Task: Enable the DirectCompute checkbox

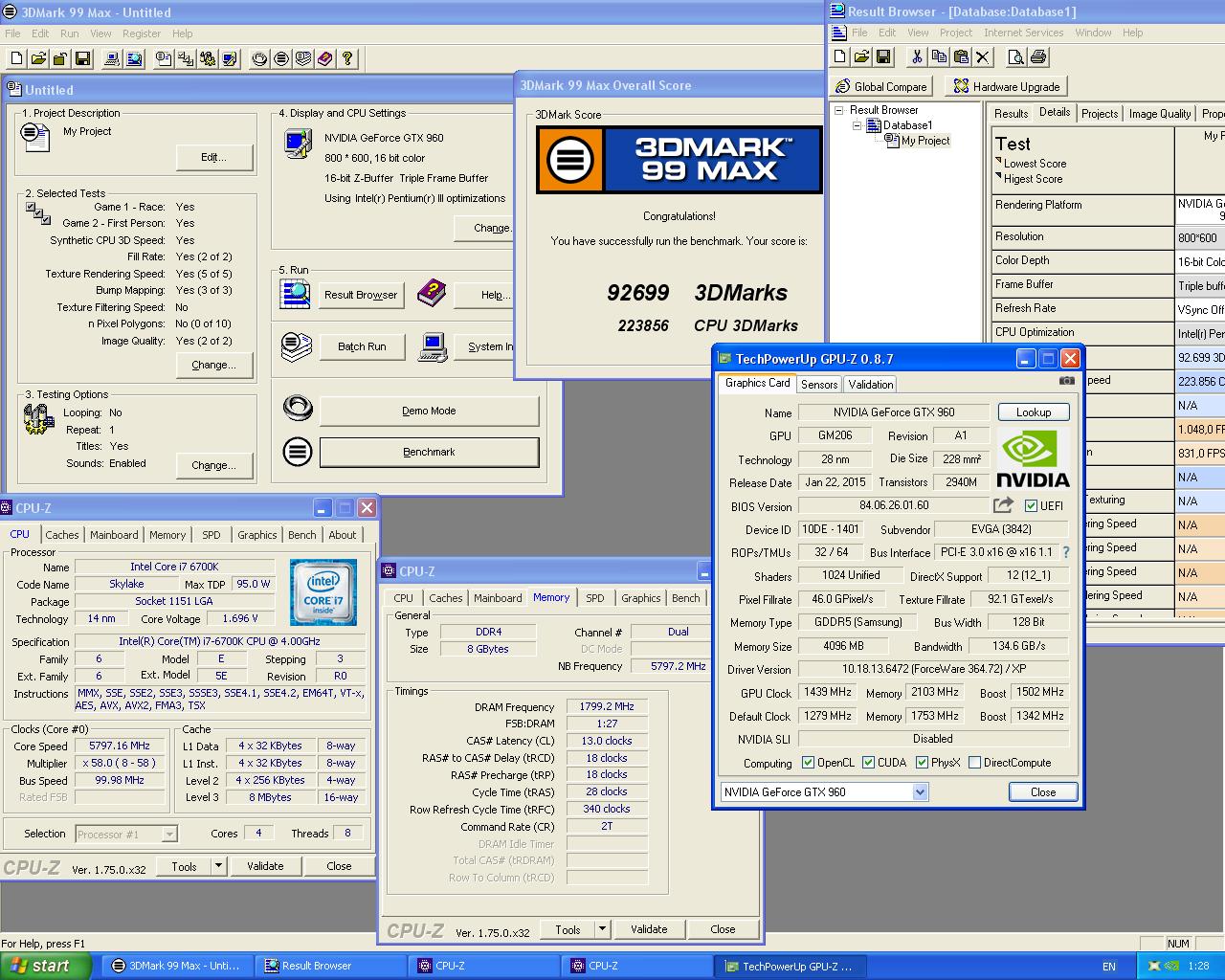Action: coord(975,763)
